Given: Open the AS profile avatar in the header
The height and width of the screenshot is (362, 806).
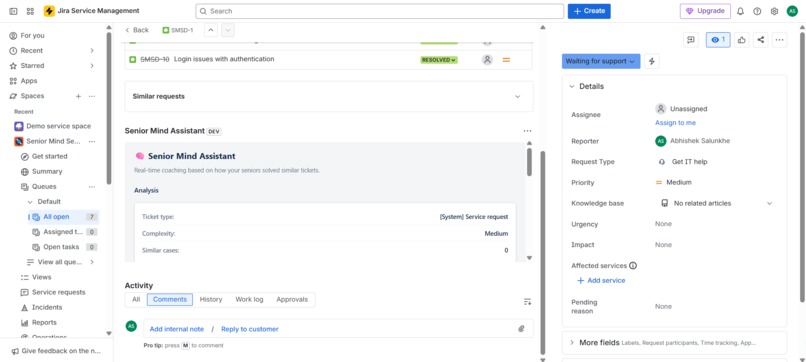Looking at the screenshot, I should pyautogui.click(x=792, y=11).
